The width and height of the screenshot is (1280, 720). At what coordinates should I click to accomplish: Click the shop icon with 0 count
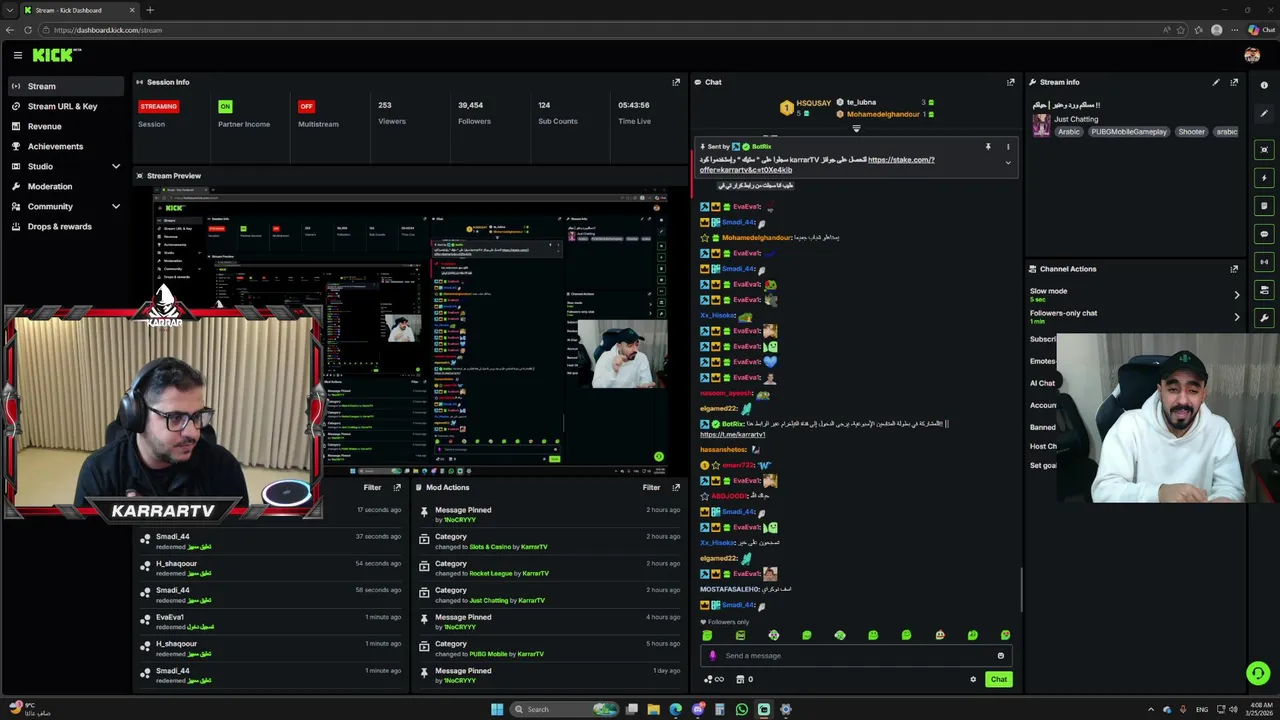click(744, 679)
